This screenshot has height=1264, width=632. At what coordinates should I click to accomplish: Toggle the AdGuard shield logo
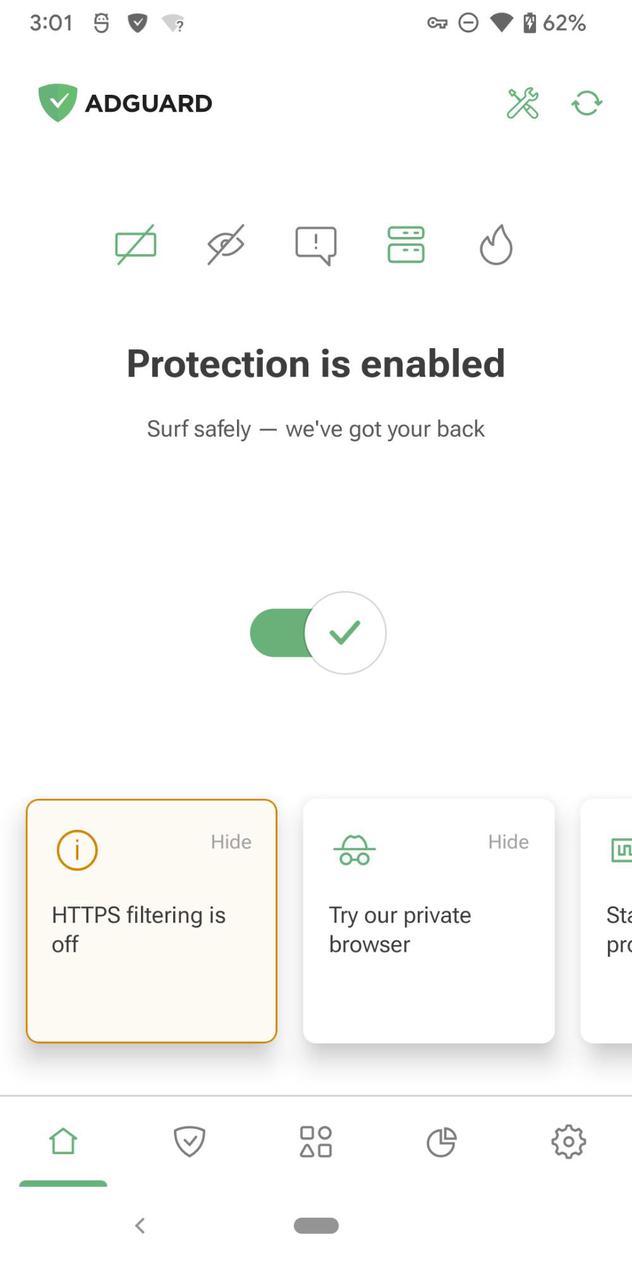click(x=57, y=103)
